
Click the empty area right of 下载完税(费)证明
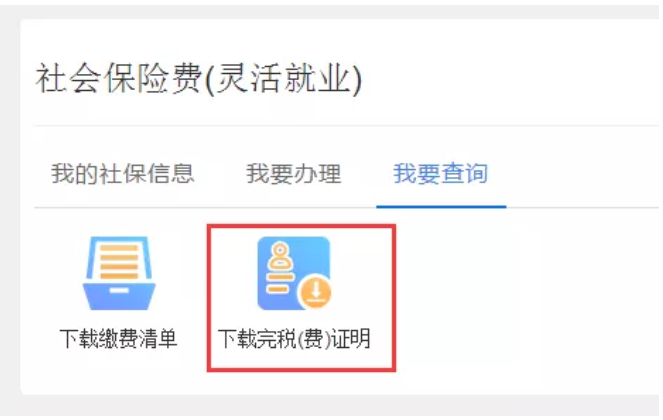click(x=524, y=296)
